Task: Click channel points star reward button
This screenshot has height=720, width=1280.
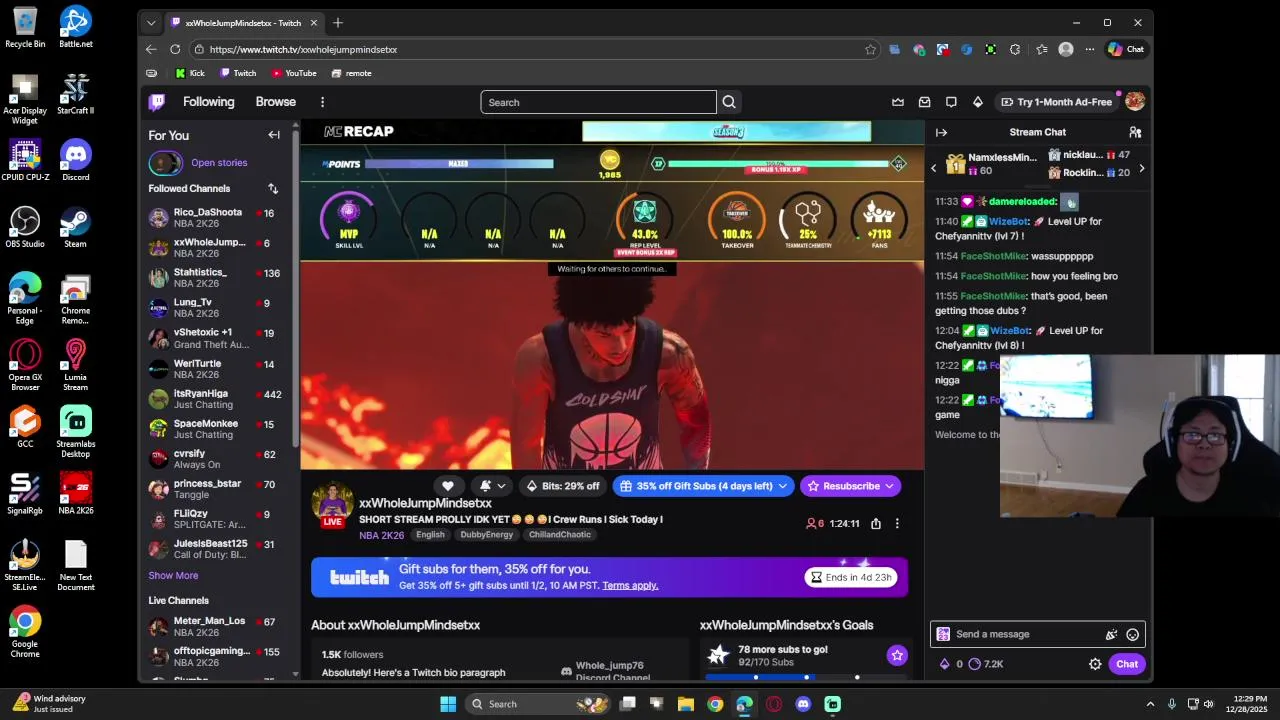Action: coord(897,655)
